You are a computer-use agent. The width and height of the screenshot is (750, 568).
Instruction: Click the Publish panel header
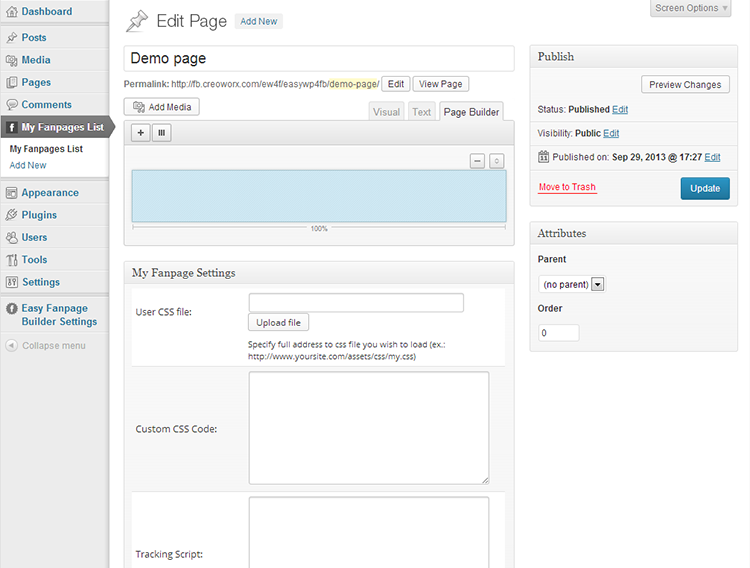[x=633, y=56]
